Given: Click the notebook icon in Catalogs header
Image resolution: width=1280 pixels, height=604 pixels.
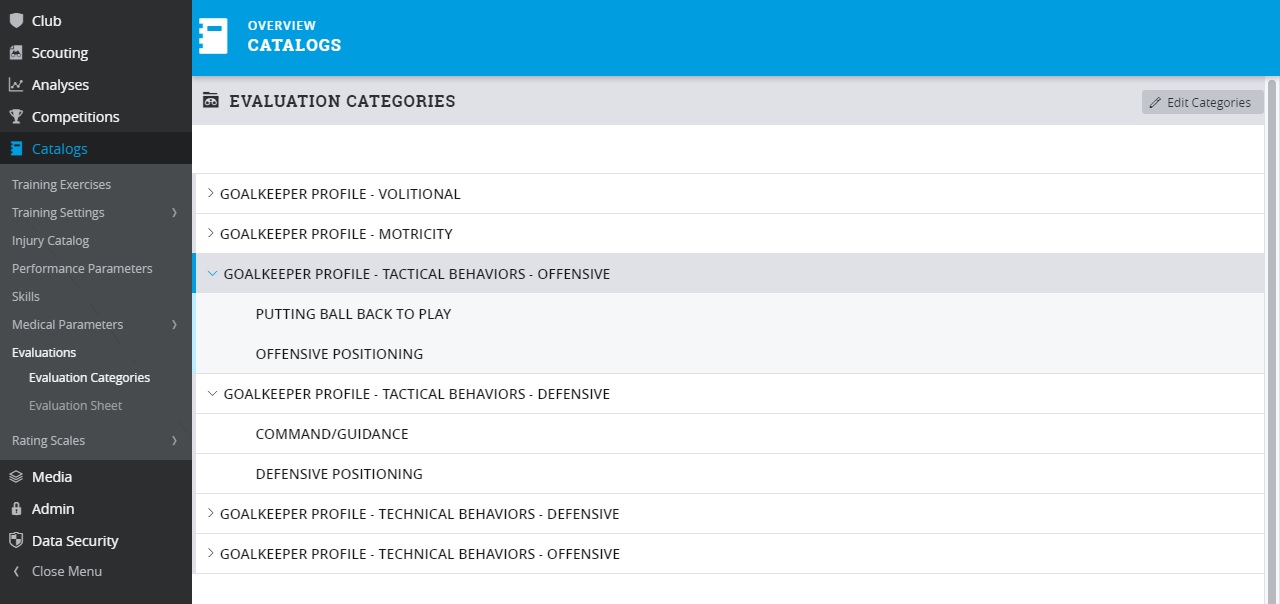Looking at the screenshot, I should [213, 36].
